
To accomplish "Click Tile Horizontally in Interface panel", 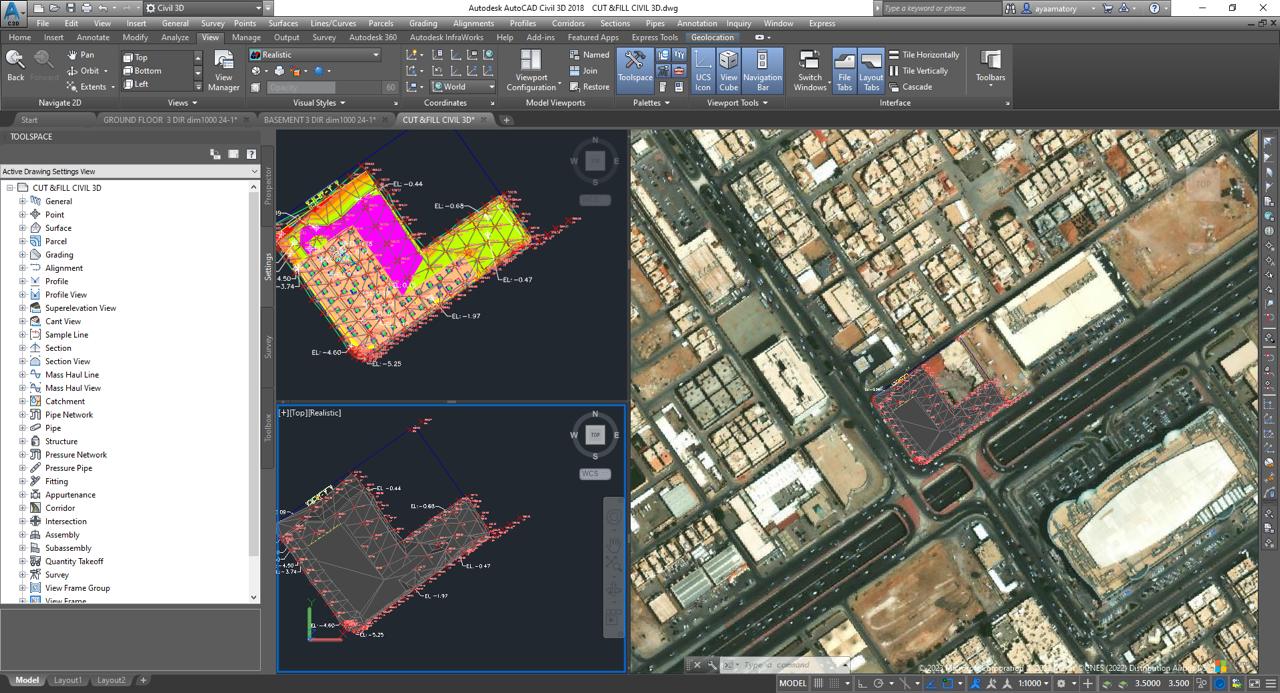I will tap(923, 55).
